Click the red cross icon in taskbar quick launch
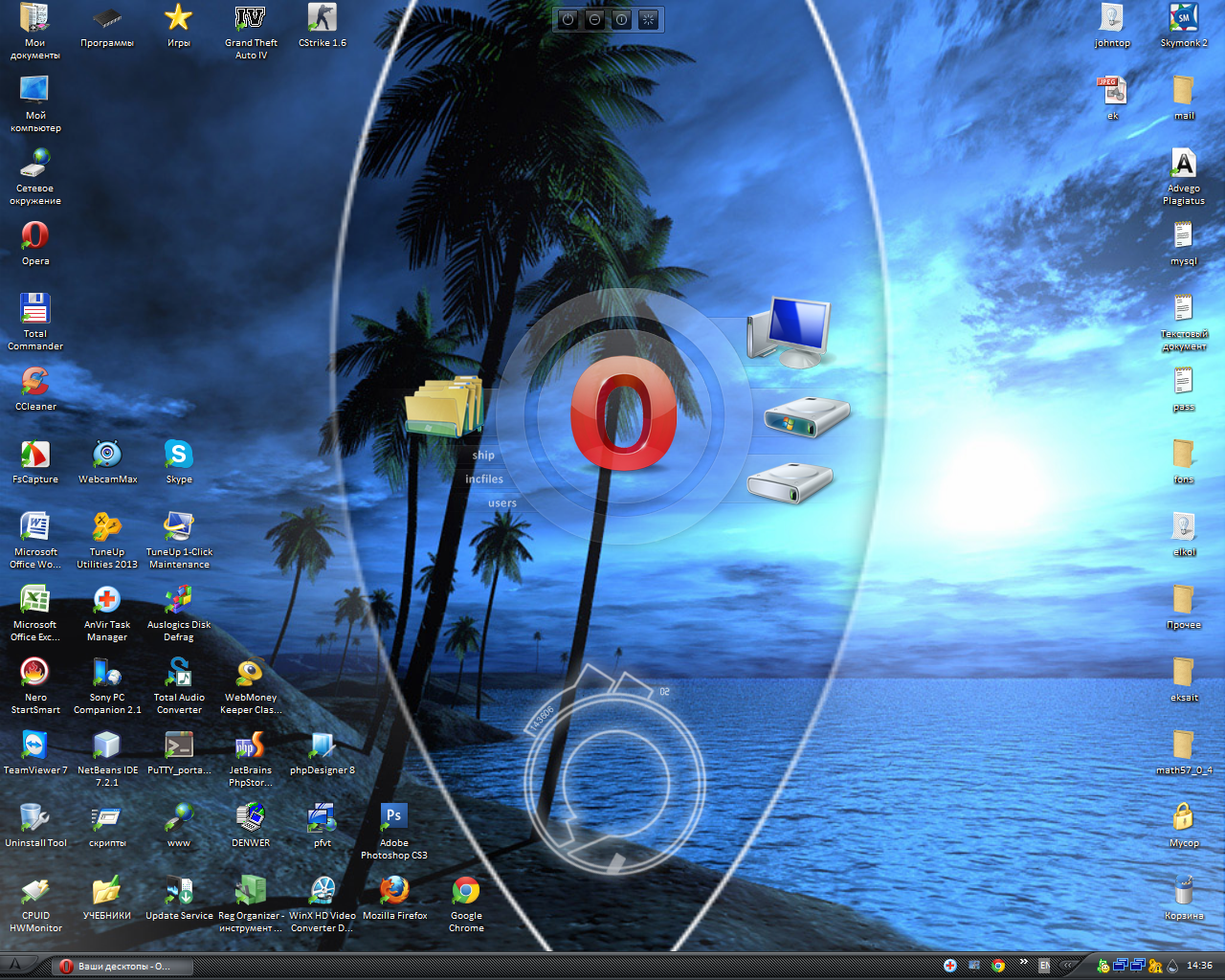 949,966
